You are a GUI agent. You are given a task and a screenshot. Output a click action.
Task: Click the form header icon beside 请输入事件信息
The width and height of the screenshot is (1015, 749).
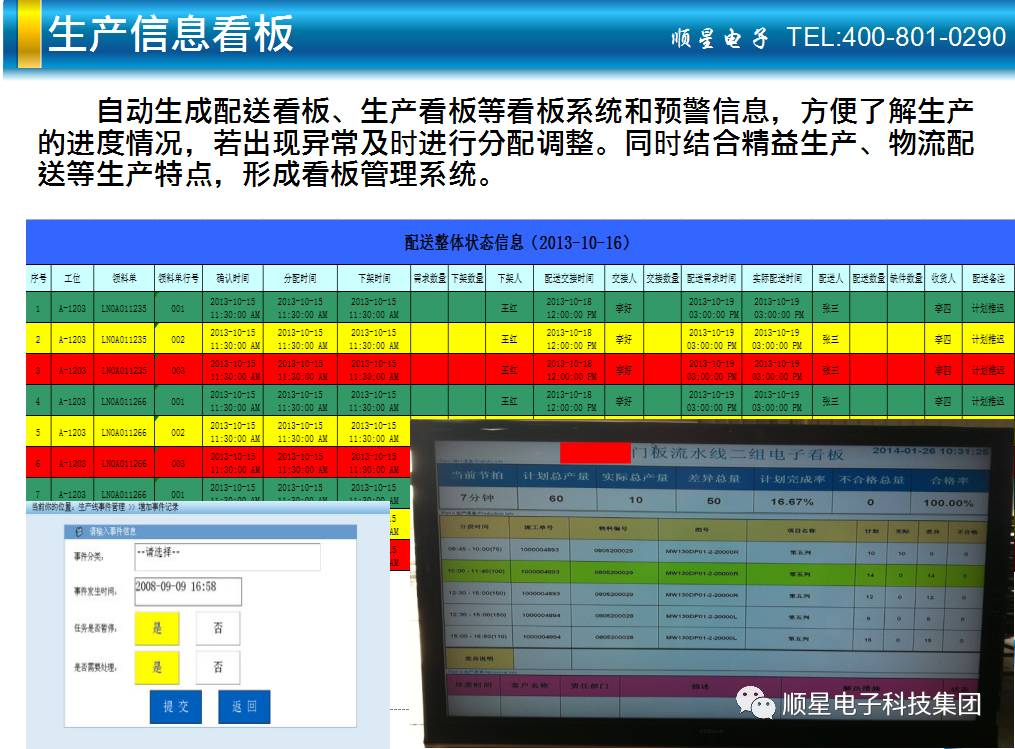pyautogui.click(x=79, y=531)
